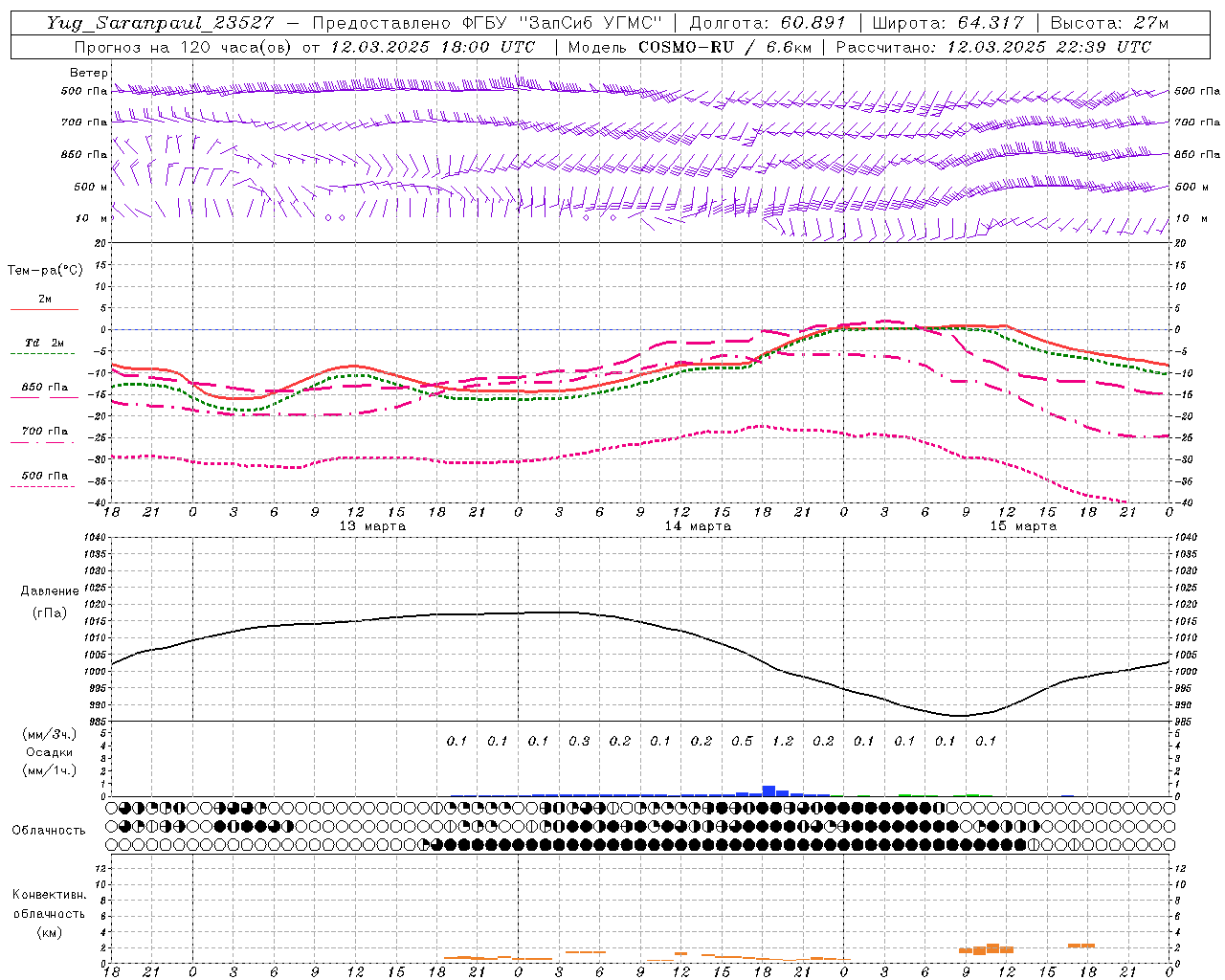This screenshot has width=1225, height=980.
Task: Click the dashed line sample under Td 2м
Action: tap(44, 354)
